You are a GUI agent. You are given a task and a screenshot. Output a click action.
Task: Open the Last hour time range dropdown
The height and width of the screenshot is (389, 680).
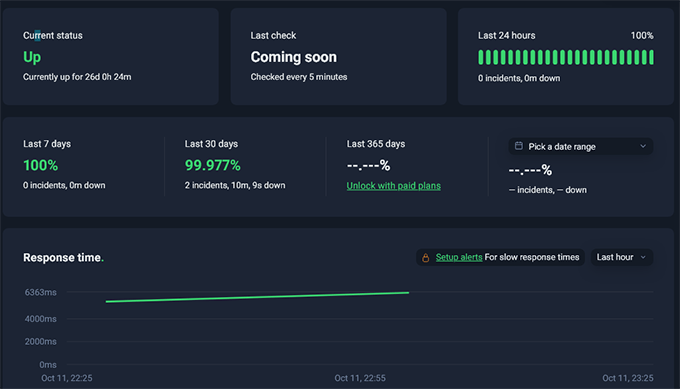click(621, 257)
